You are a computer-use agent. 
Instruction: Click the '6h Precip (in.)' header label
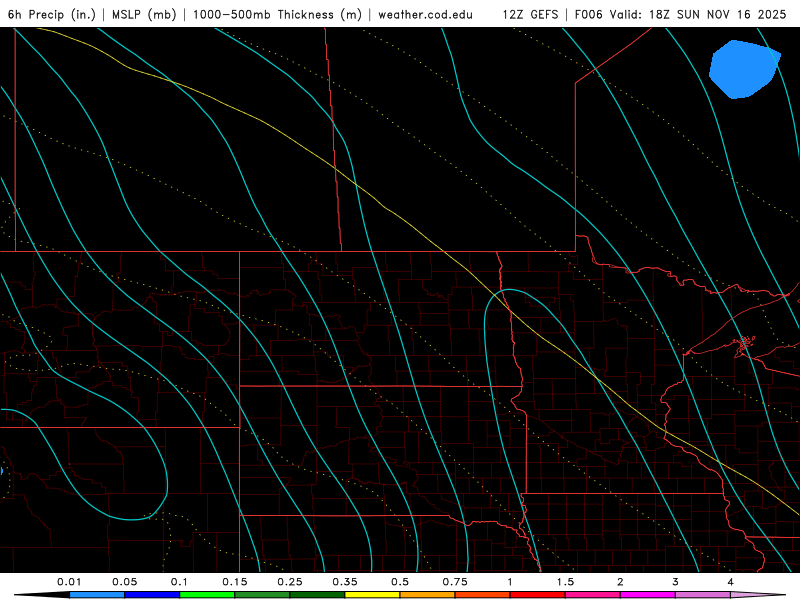click(52, 14)
